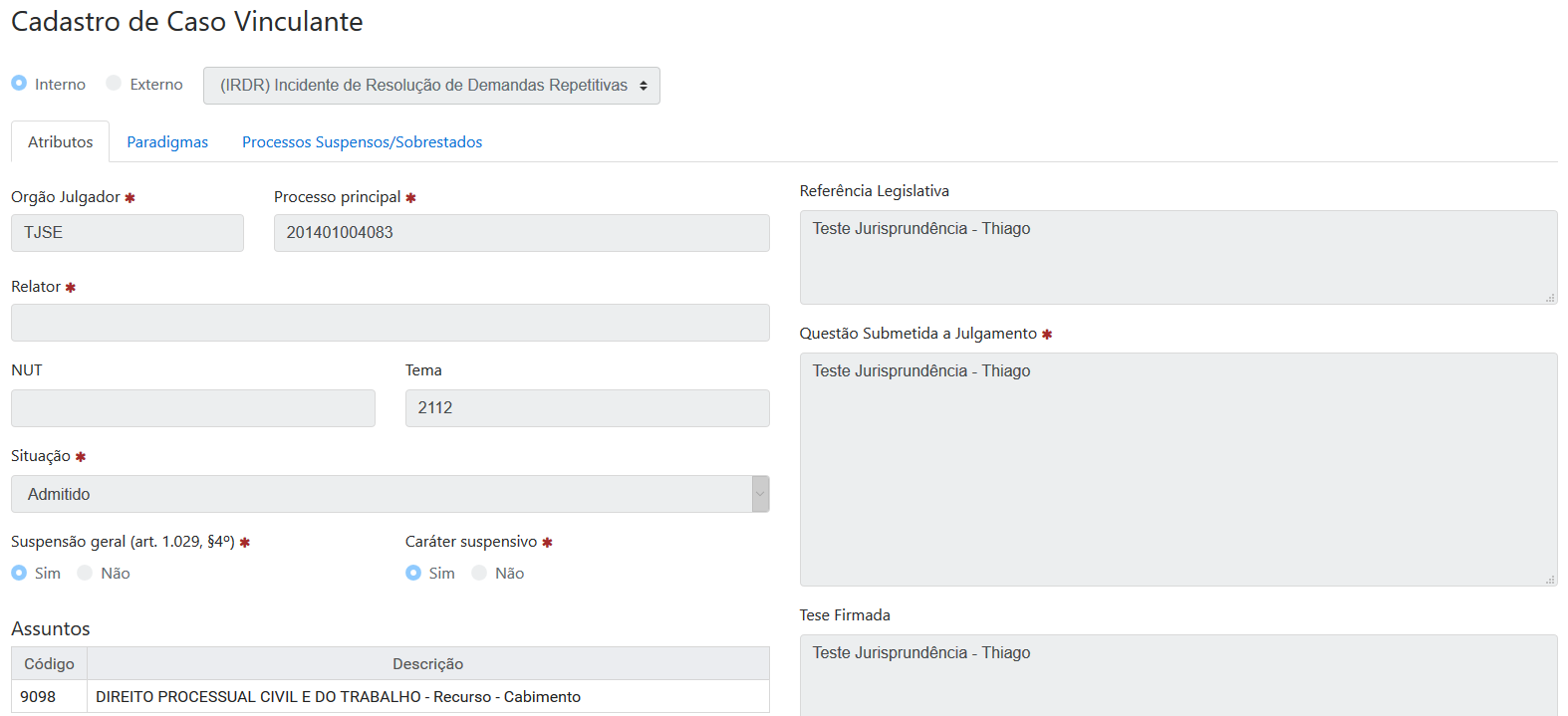
Task: Click the Orgão Julgador field
Action: pyautogui.click(x=128, y=233)
